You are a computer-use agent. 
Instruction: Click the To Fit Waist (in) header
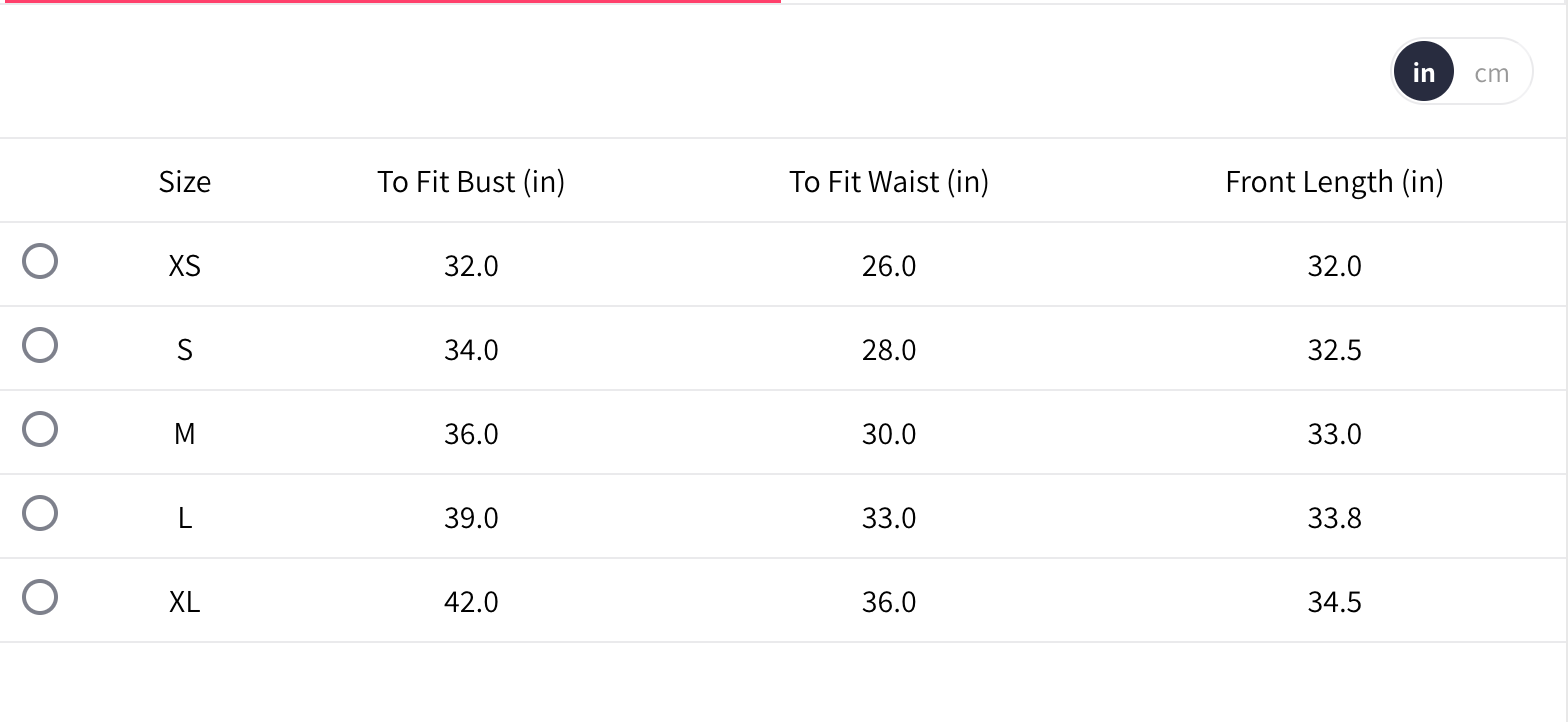pyautogui.click(x=889, y=182)
